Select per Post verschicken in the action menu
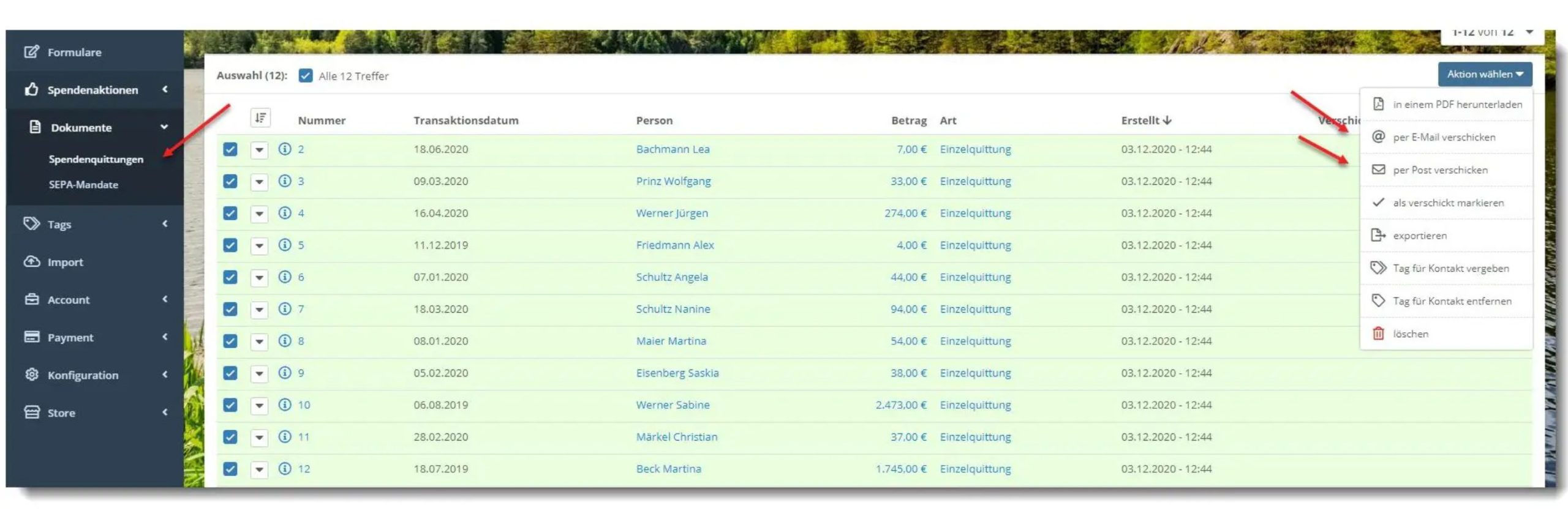Viewport: 1568px width, 522px height. (x=1439, y=170)
